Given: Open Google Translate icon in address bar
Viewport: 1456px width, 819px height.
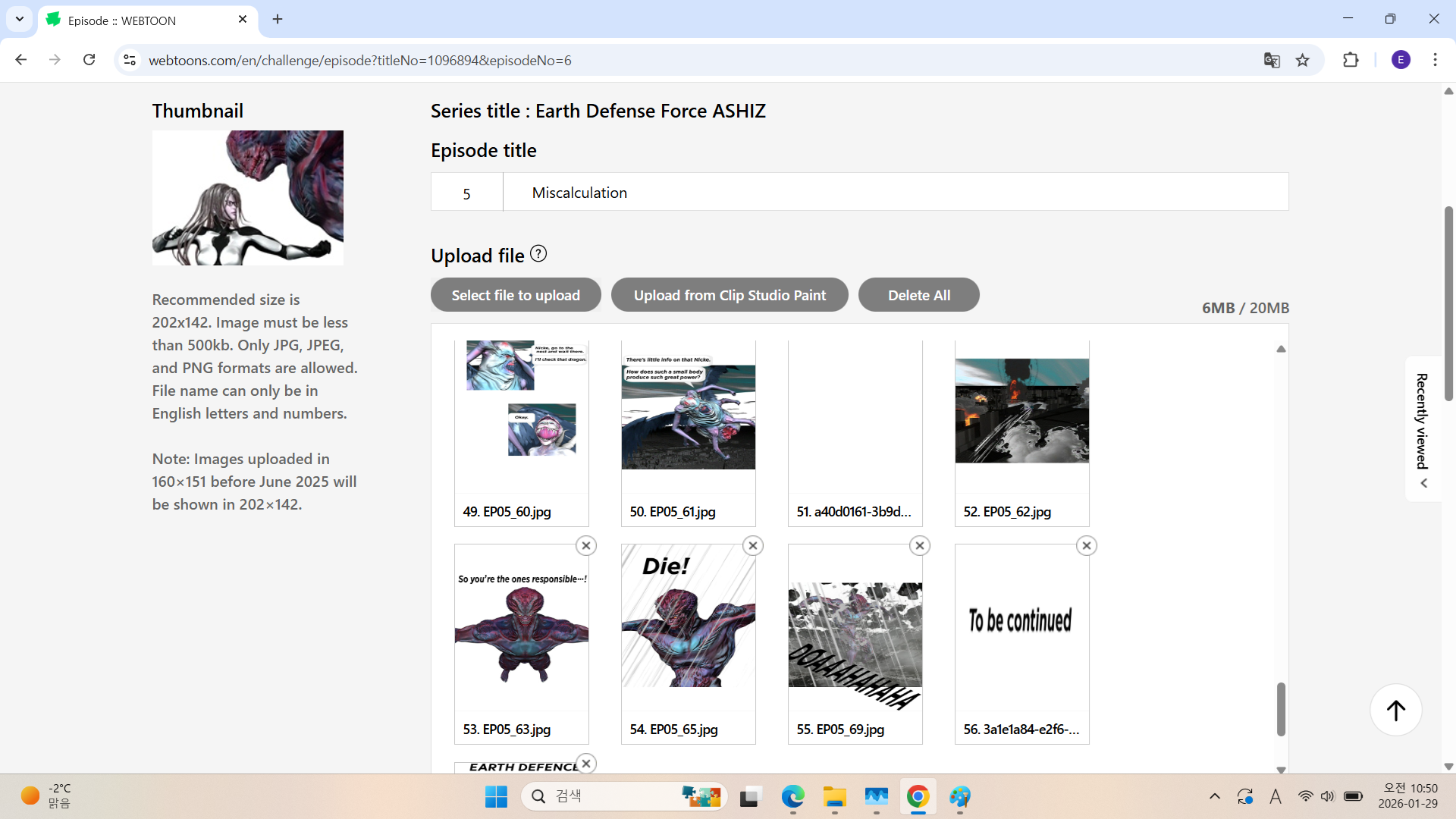Looking at the screenshot, I should tap(1272, 61).
